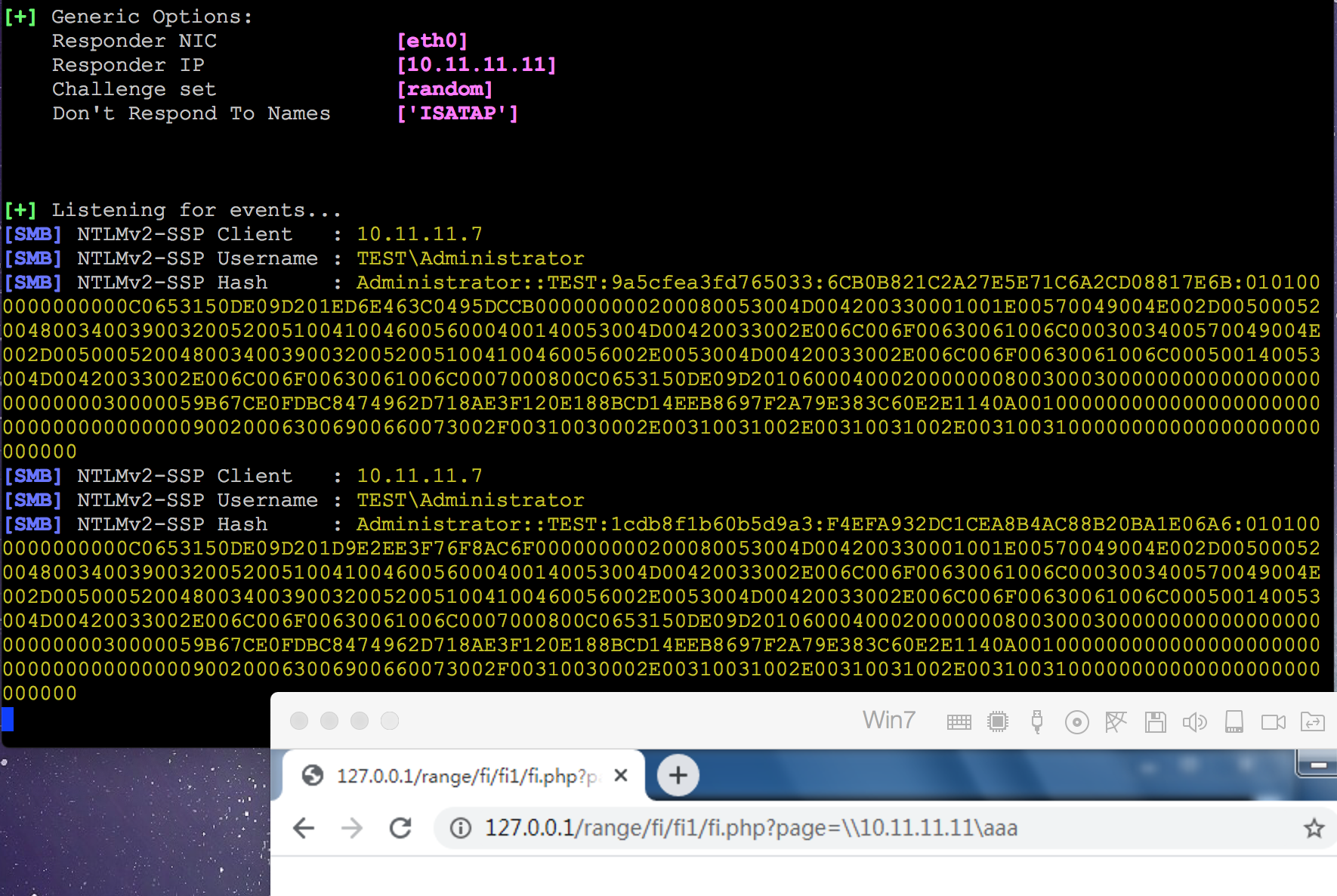Viewport: 1337px width, 896px height.
Task: Click the shared folder icon in Win7 VM titlebar
Action: (1313, 722)
